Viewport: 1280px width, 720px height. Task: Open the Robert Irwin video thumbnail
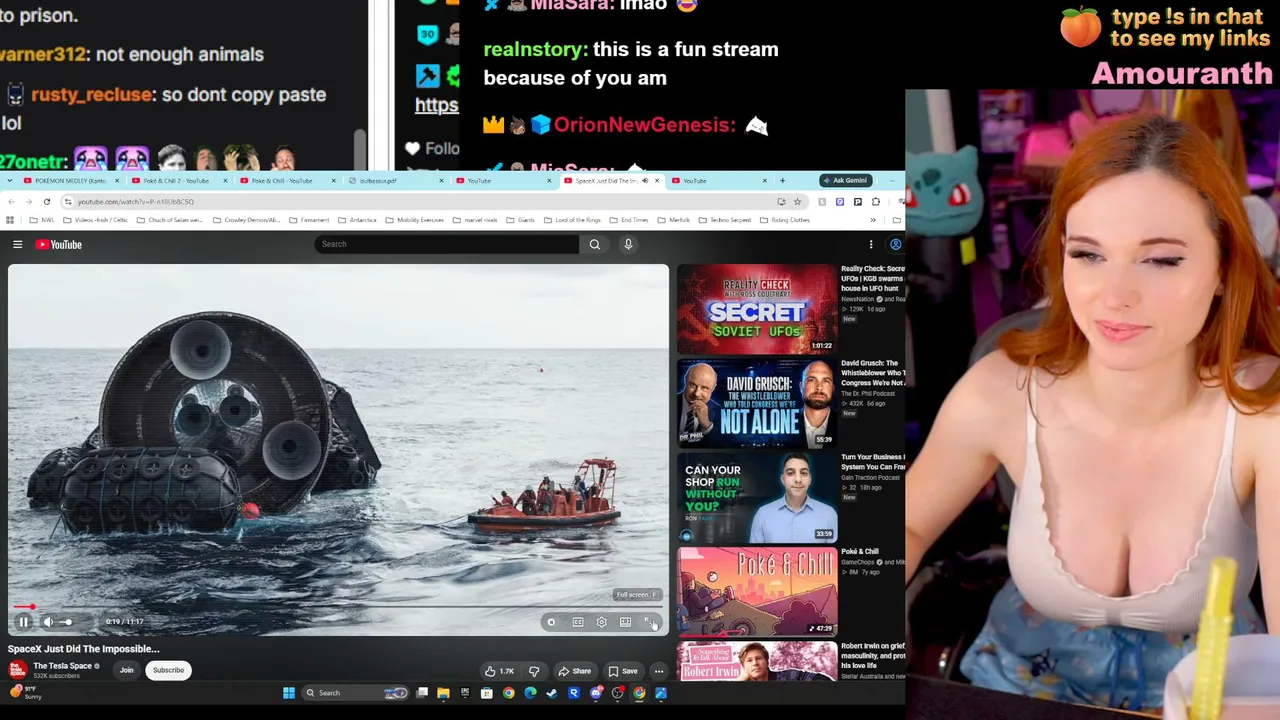click(757, 661)
